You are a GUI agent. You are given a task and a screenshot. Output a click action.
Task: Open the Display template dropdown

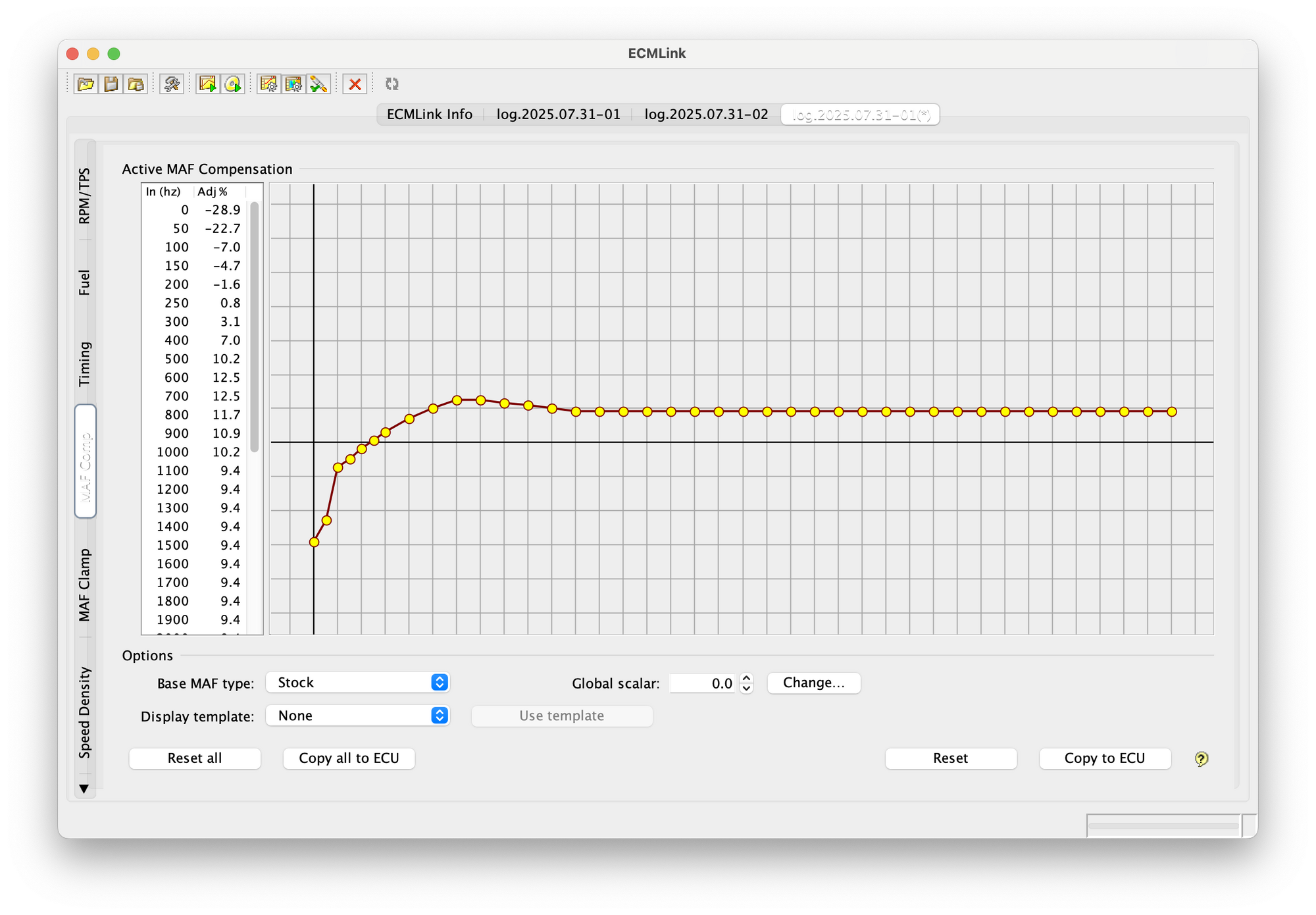[x=357, y=716]
